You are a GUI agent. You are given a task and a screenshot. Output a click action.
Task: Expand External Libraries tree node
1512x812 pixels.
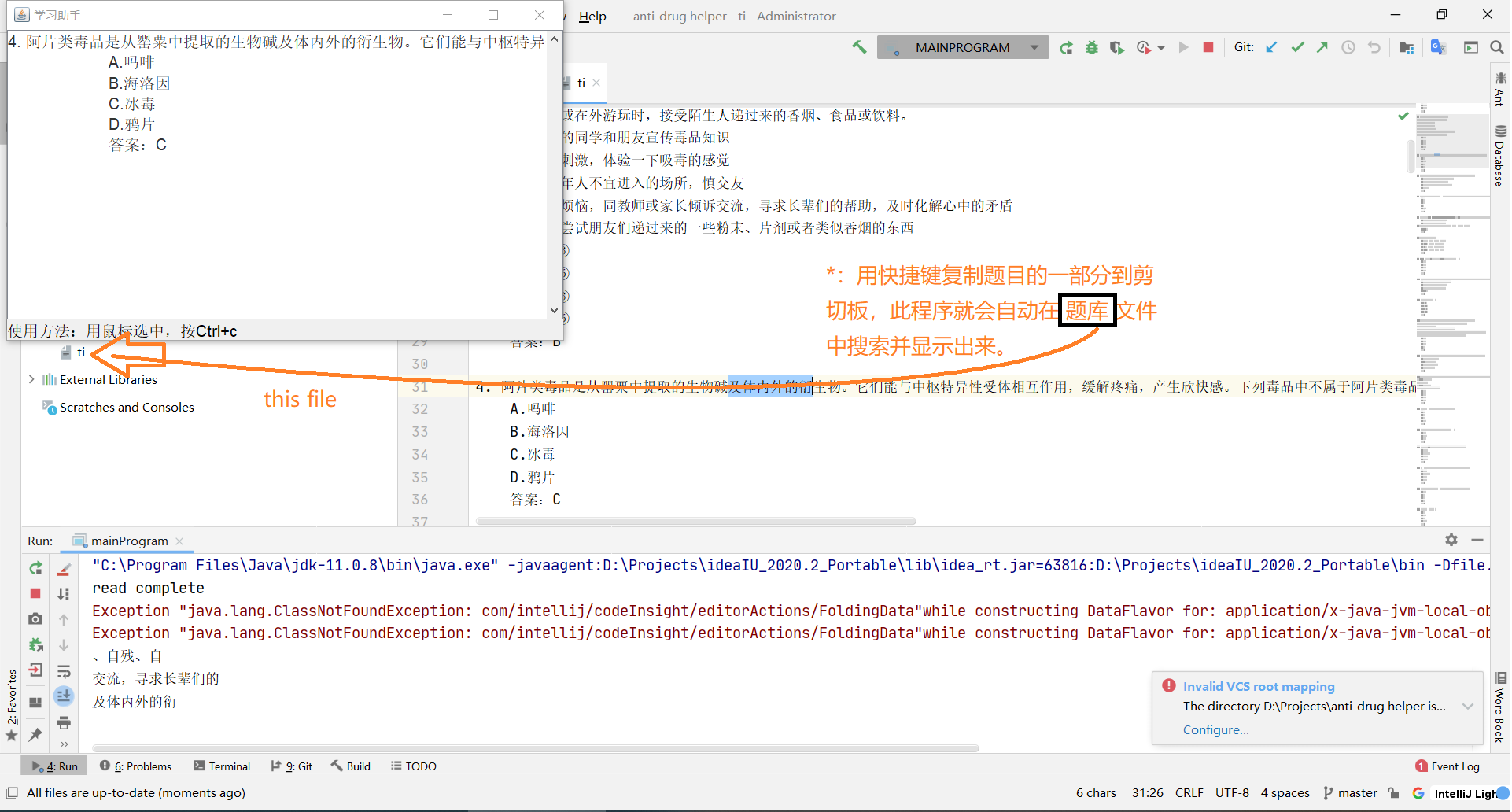[31, 379]
